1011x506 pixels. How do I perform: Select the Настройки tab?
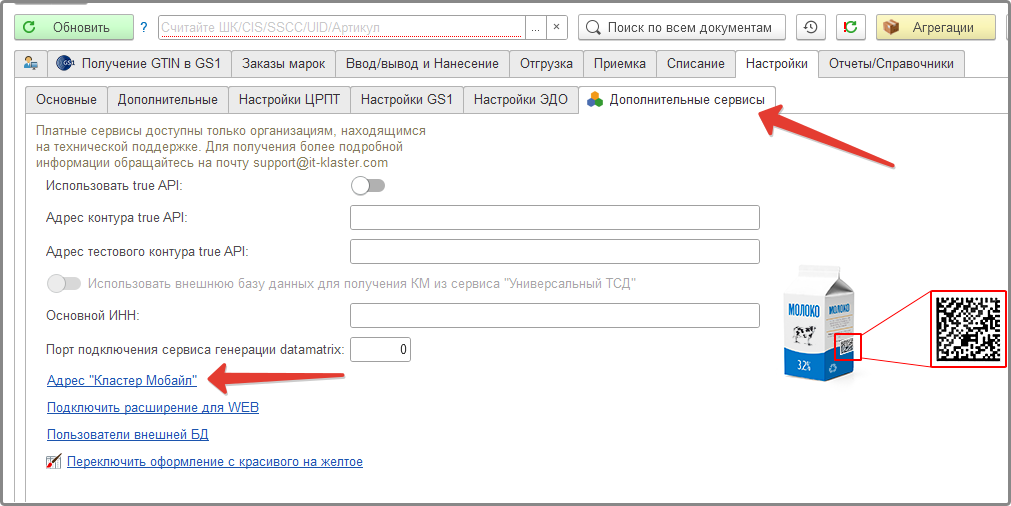(777, 64)
